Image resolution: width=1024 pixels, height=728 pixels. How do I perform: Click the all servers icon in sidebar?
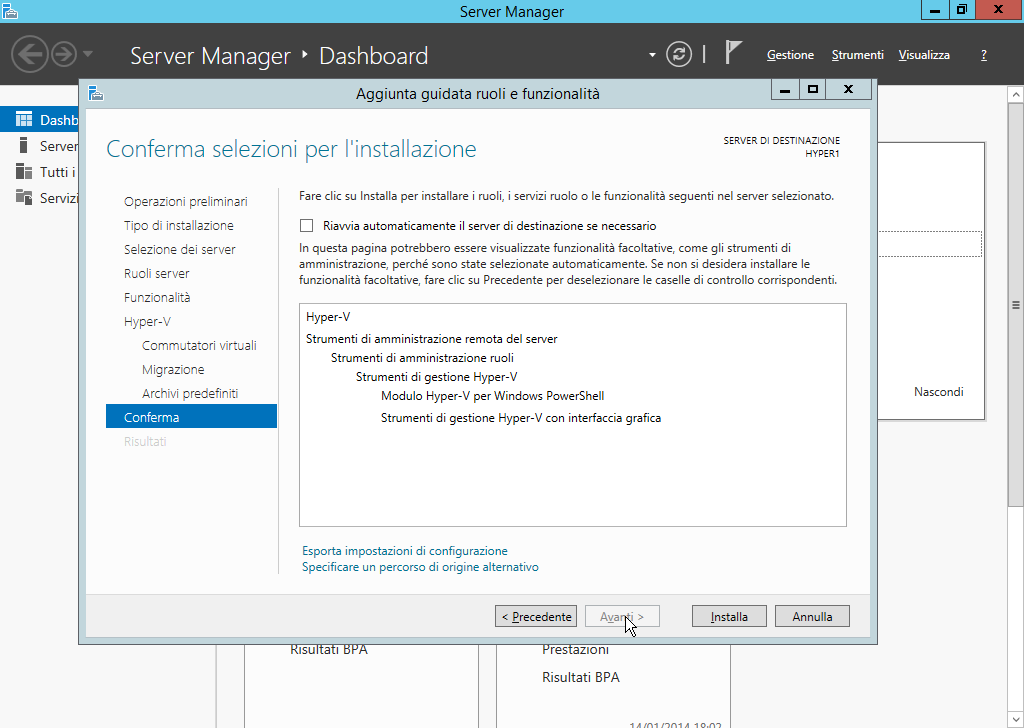tap(24, 172)
